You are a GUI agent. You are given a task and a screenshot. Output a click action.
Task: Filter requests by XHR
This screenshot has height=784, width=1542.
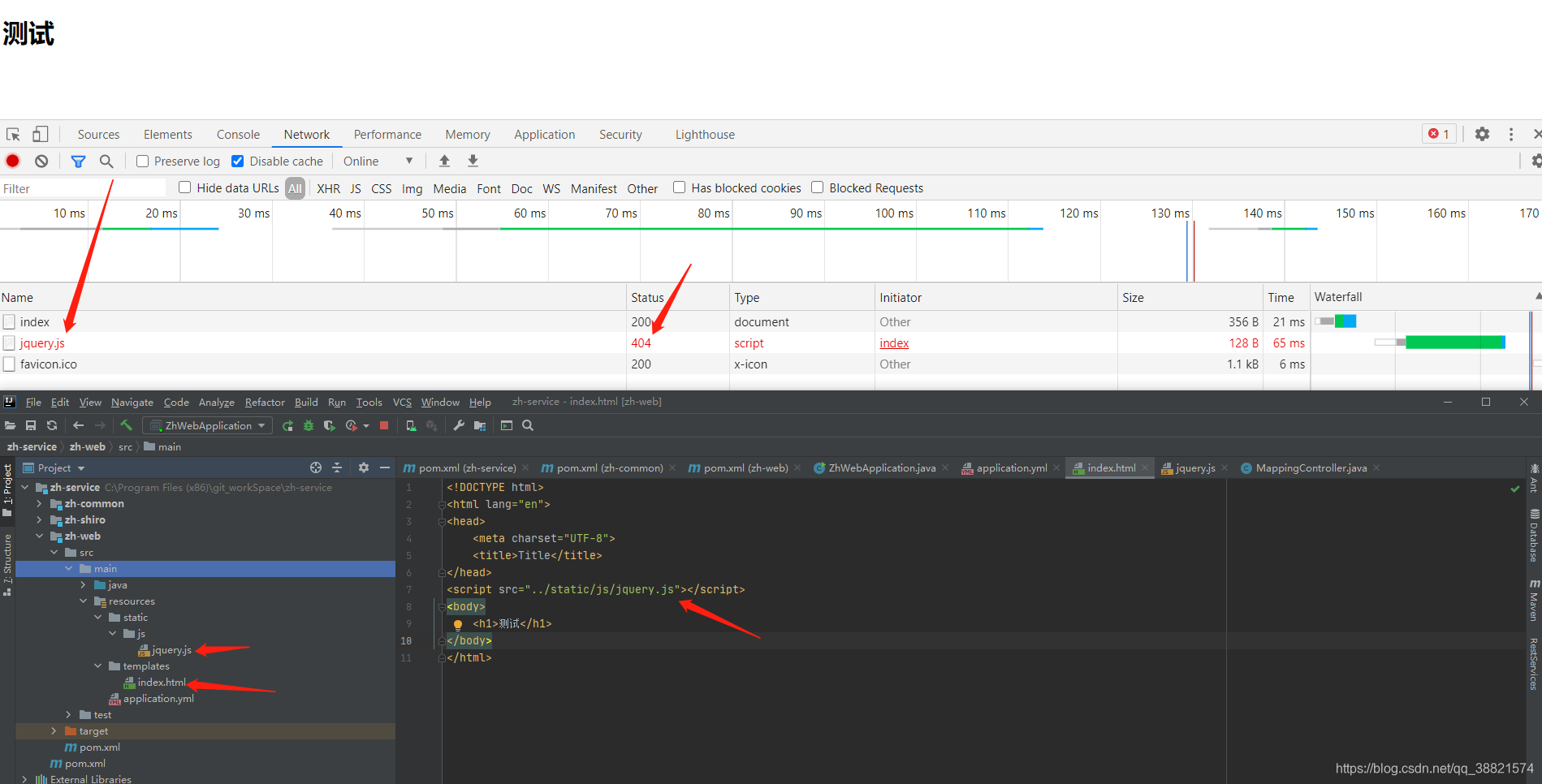(x=328, y=188)
